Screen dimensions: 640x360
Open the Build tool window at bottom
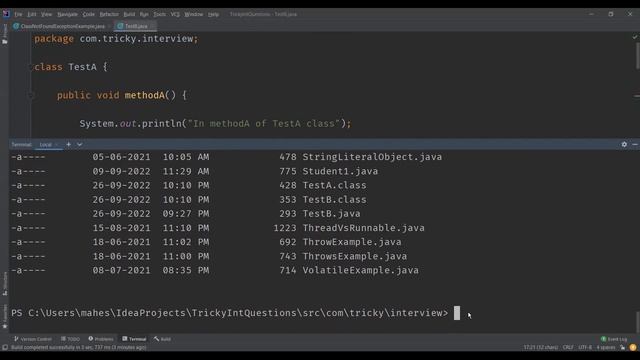[x=162, y=339]
